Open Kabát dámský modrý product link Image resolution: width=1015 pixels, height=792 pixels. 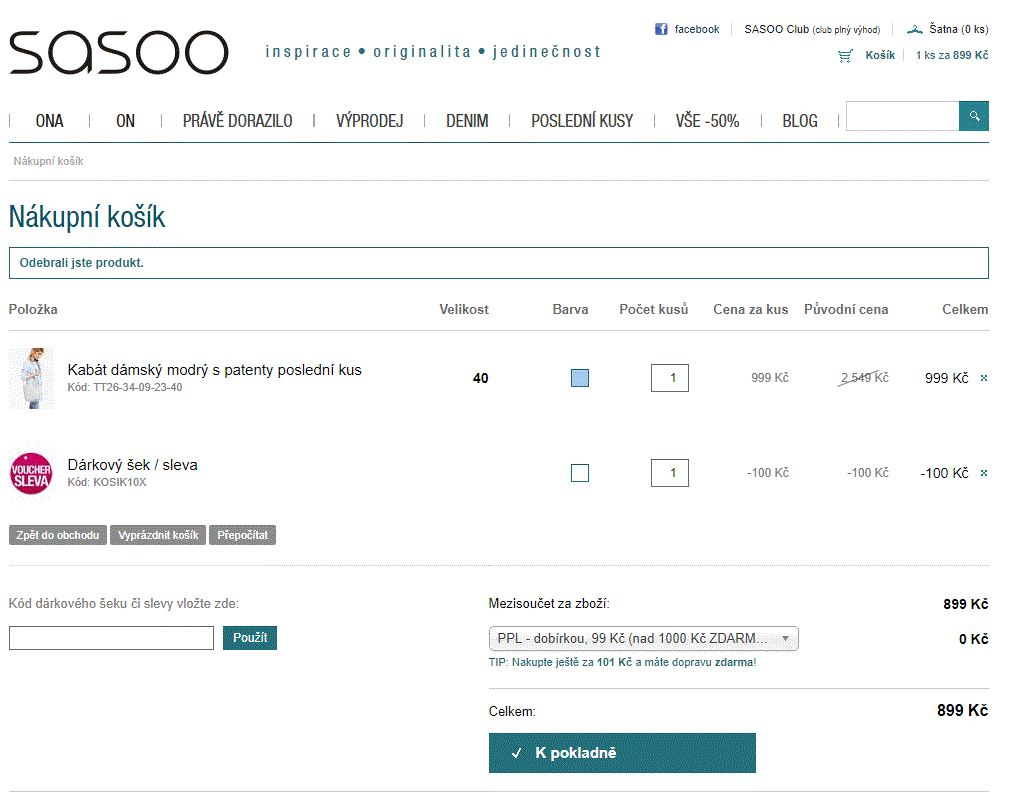pyautogui.click(x=214, y=369)
